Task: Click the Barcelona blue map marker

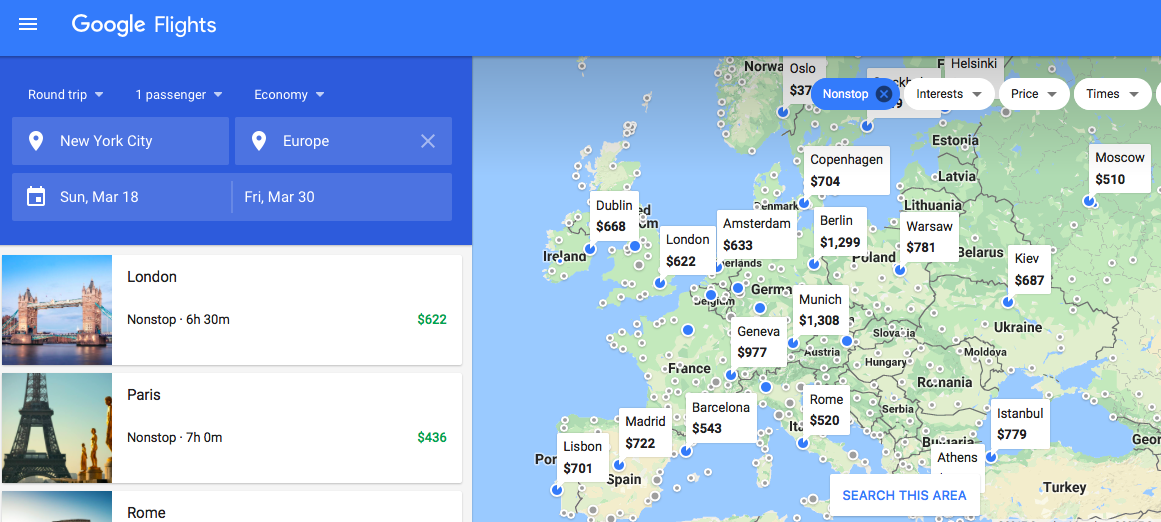Action: click(686, 451)
